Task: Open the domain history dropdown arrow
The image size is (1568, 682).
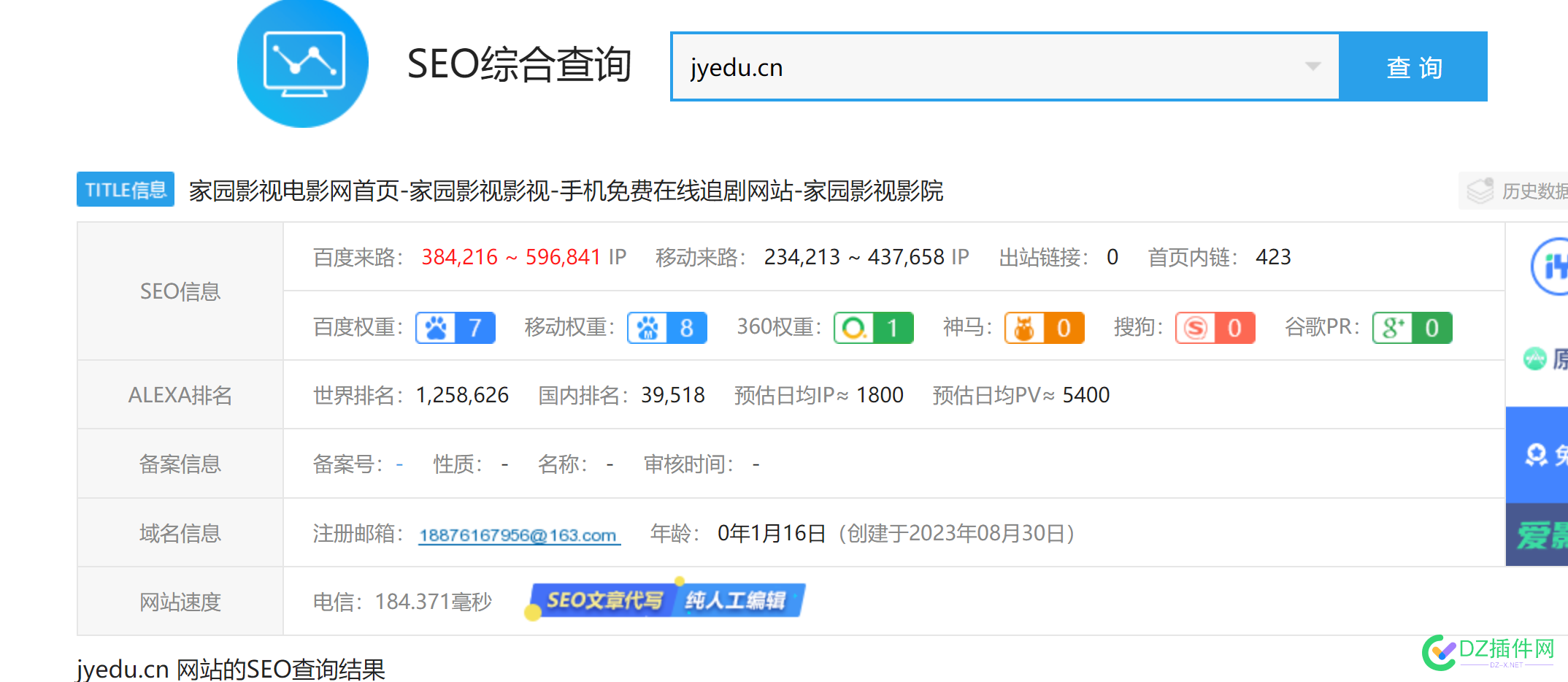Action: [x=1313, y=66]
